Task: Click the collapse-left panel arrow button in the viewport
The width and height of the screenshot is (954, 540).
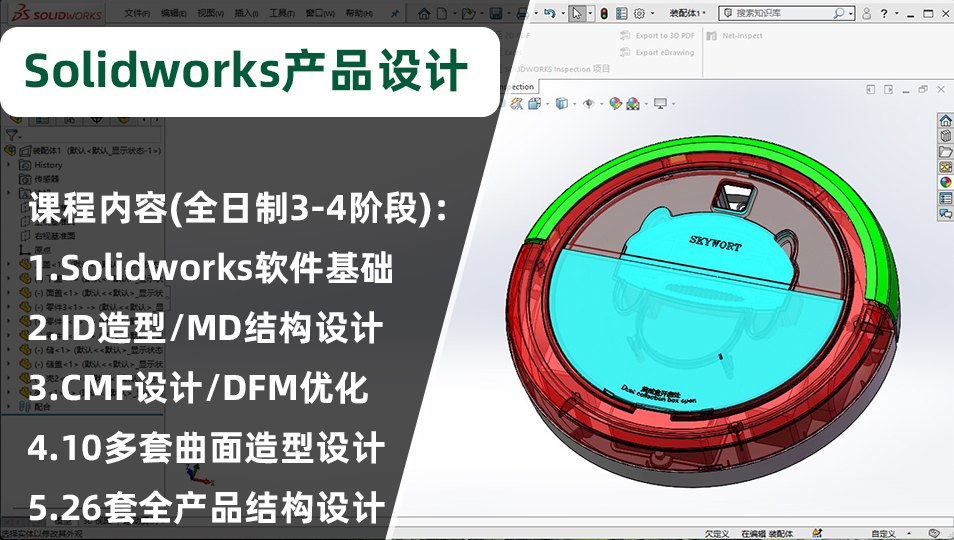Action: pos(870,89)
